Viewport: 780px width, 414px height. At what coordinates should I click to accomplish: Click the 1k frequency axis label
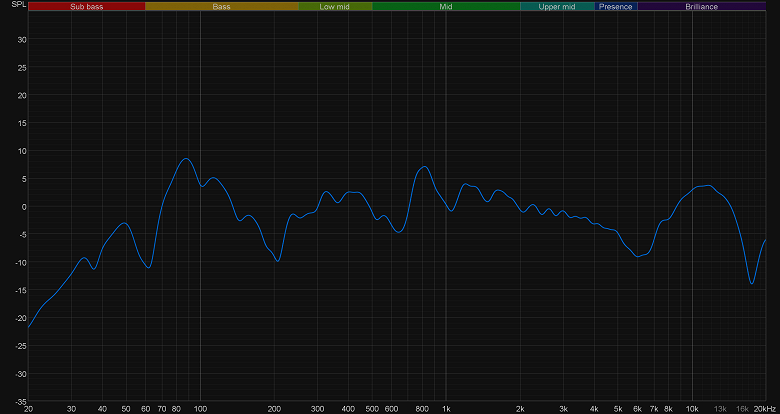446,409
